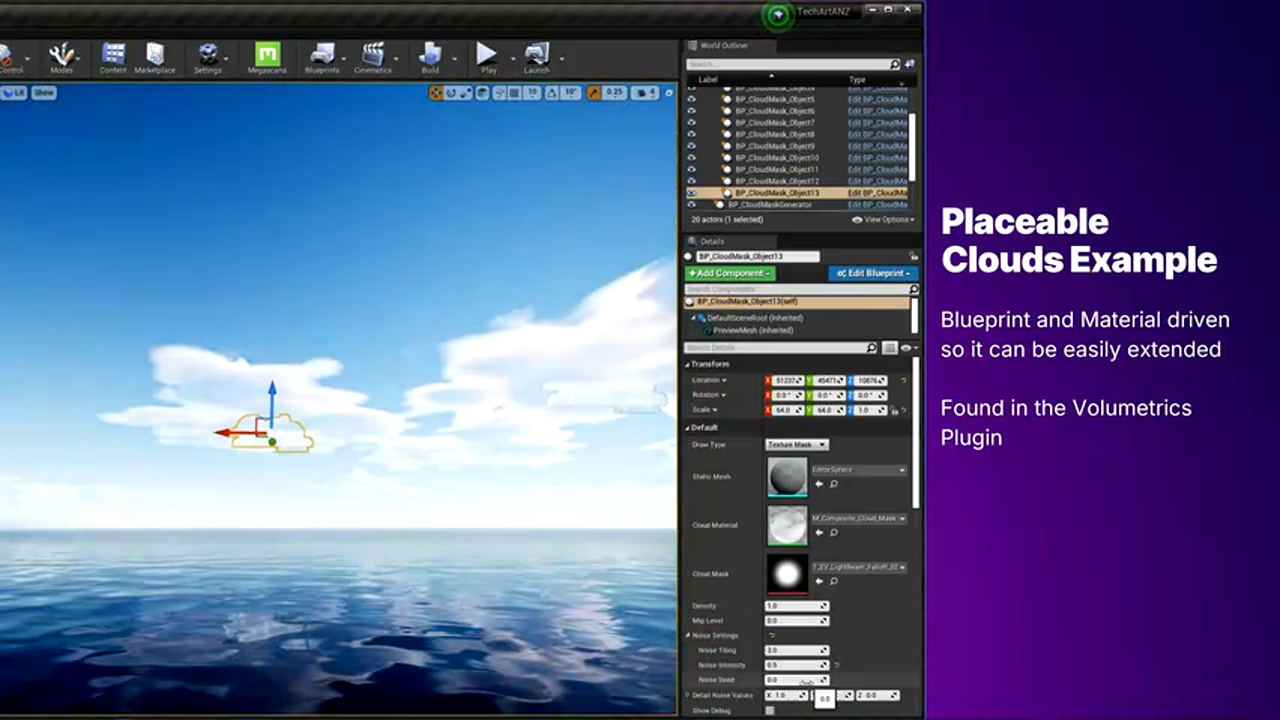
Task: Expand the Detail Noise Values section
Action: pyautogui.click(x=688, y=695)
